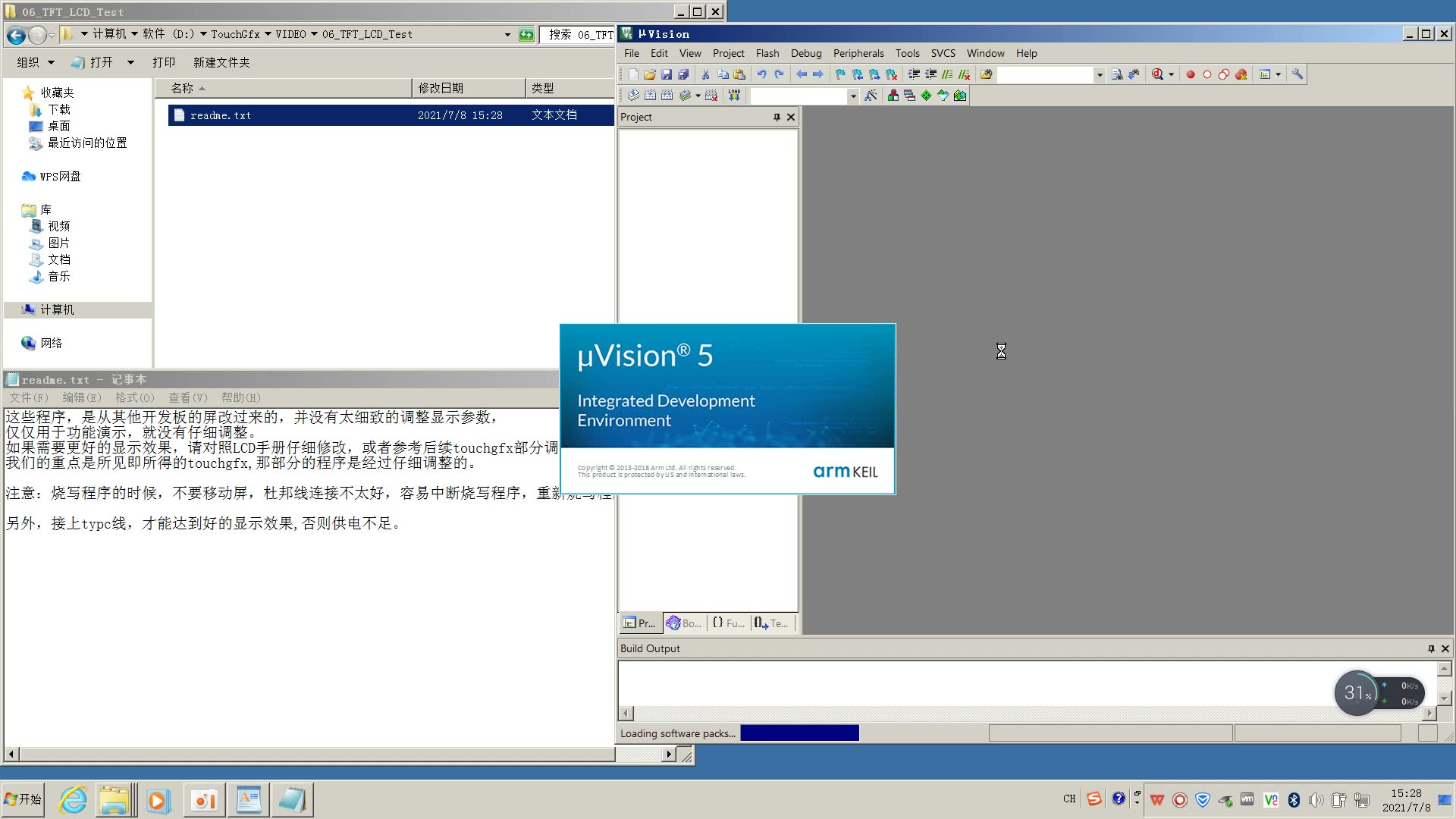Viewport: 1456px width, 819px height.
Task: Click the refresh button beside address bar
Action: tap(526, 35)
